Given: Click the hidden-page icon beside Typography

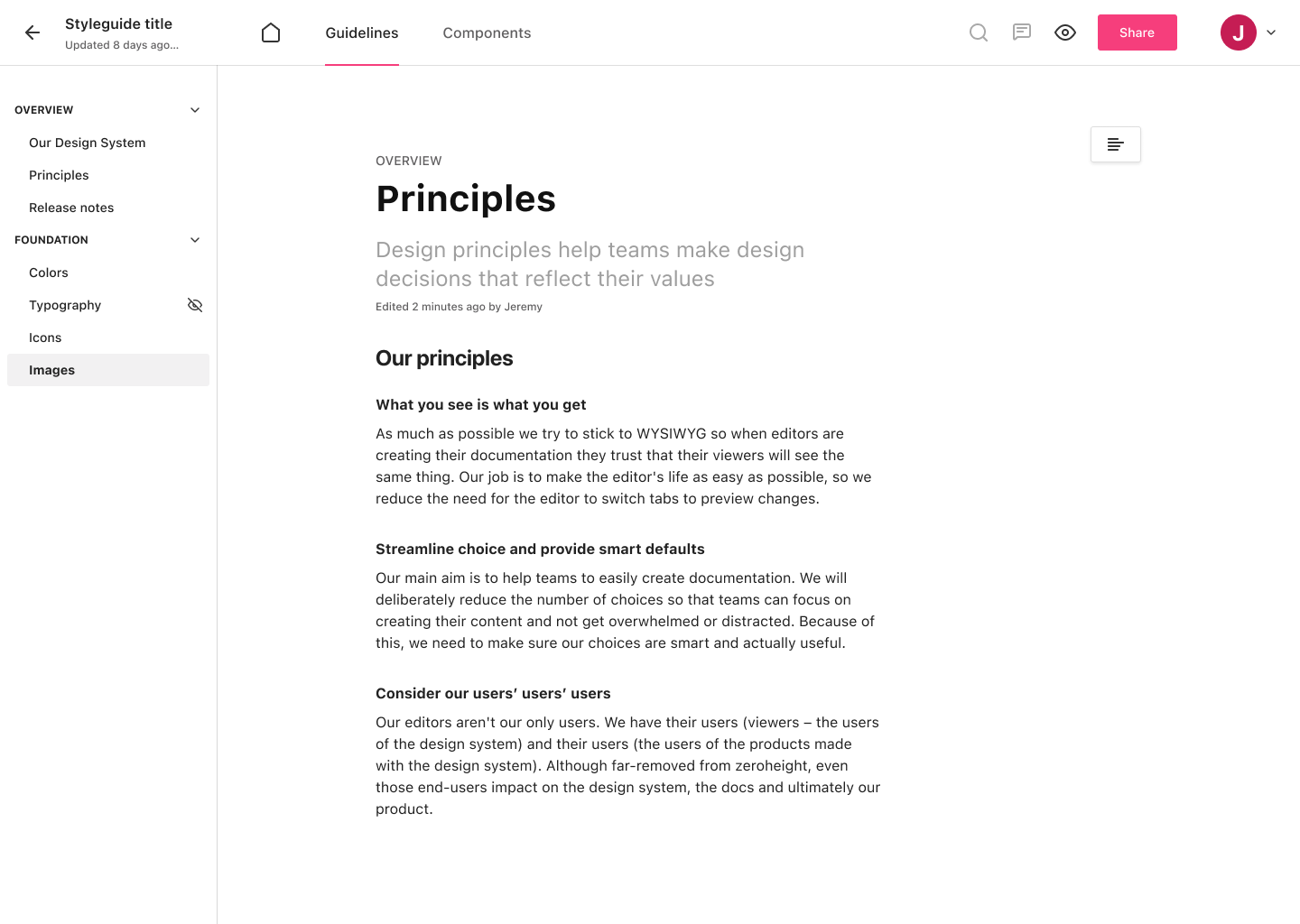Looking at the screenshot, I should [195, 305].
